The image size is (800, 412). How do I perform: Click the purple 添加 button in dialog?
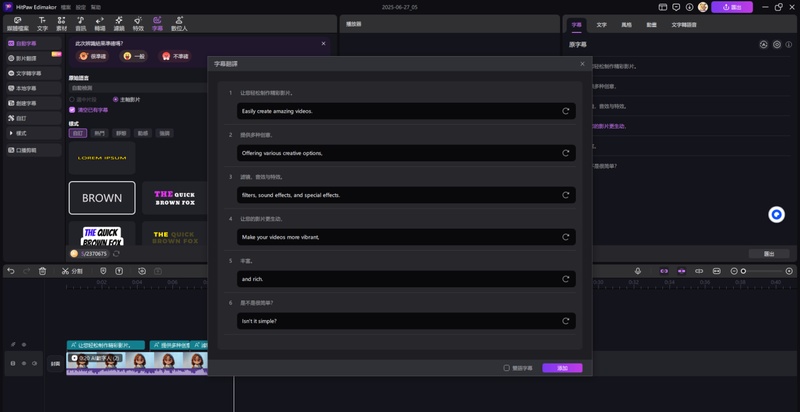click(562, 368)
